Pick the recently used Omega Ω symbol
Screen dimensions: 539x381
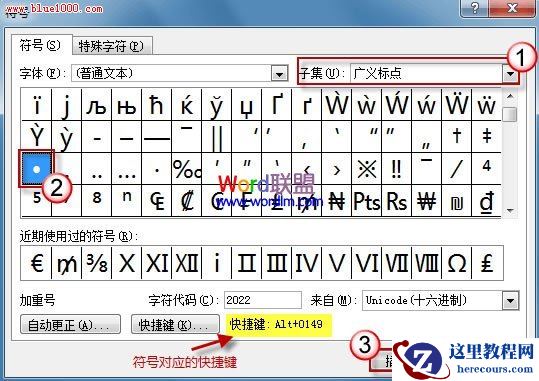456,263
